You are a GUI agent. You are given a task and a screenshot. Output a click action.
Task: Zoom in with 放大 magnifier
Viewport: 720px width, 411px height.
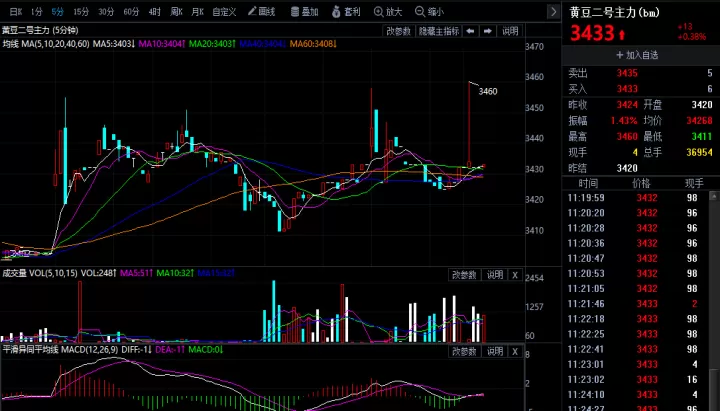(388, 11)
